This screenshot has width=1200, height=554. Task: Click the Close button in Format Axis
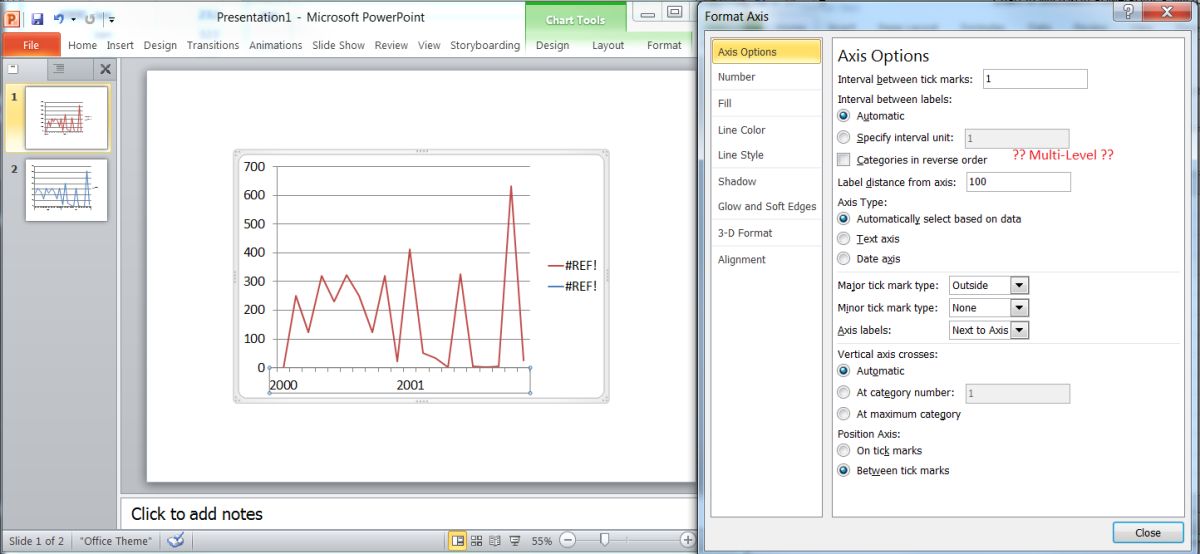click(x=1148, y=533)
